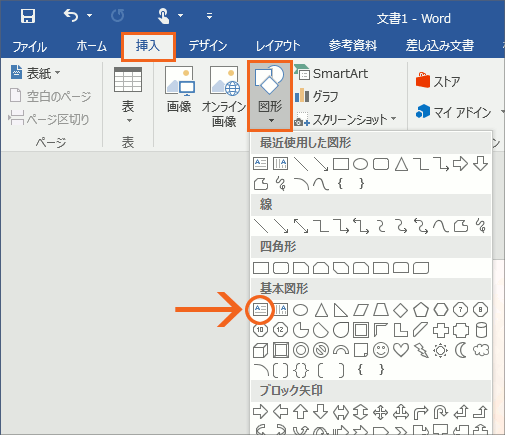Click the Save icon in the quick access toolbar
Screen dimensions: 505x435
pos(28,16)
